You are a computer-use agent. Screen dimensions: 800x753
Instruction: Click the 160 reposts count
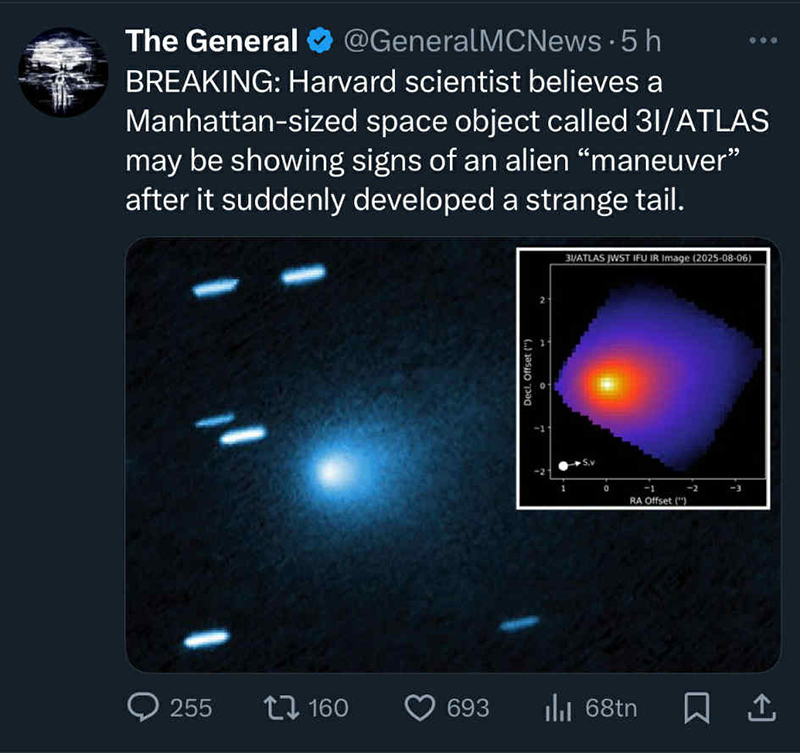pos(328,708)
